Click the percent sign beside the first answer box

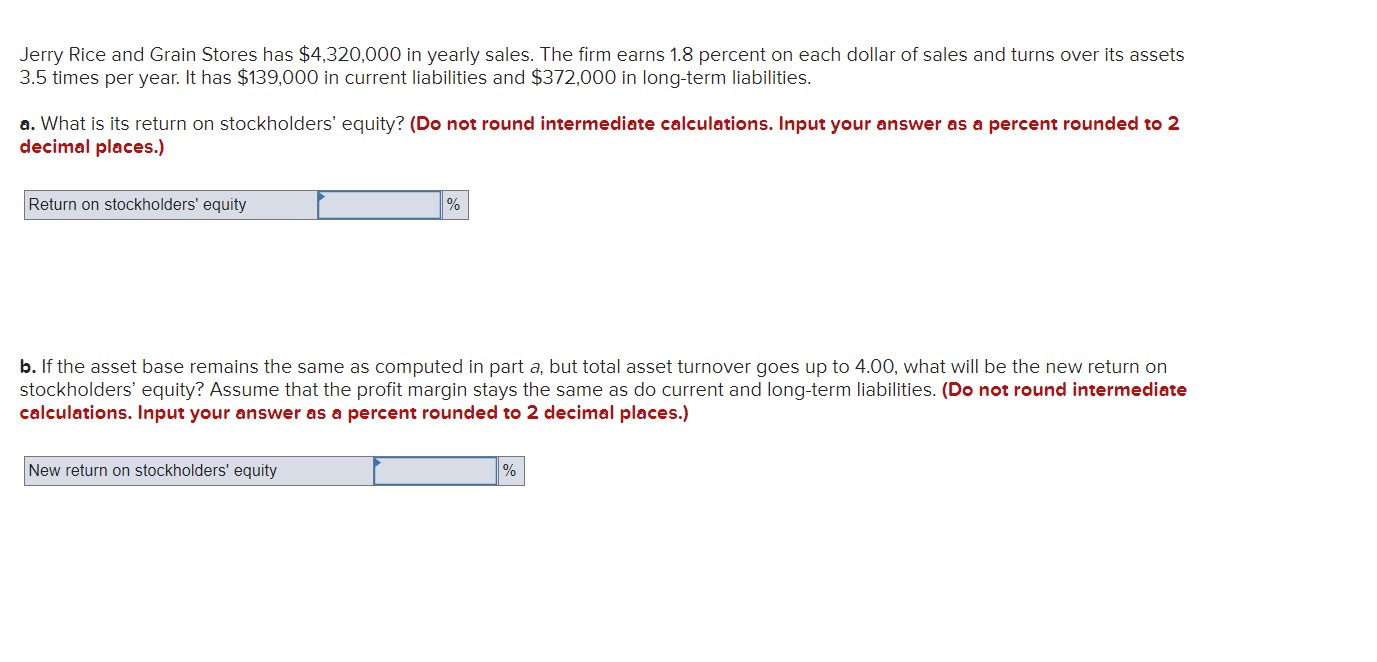pyautogui.click(x=453, y=204)
